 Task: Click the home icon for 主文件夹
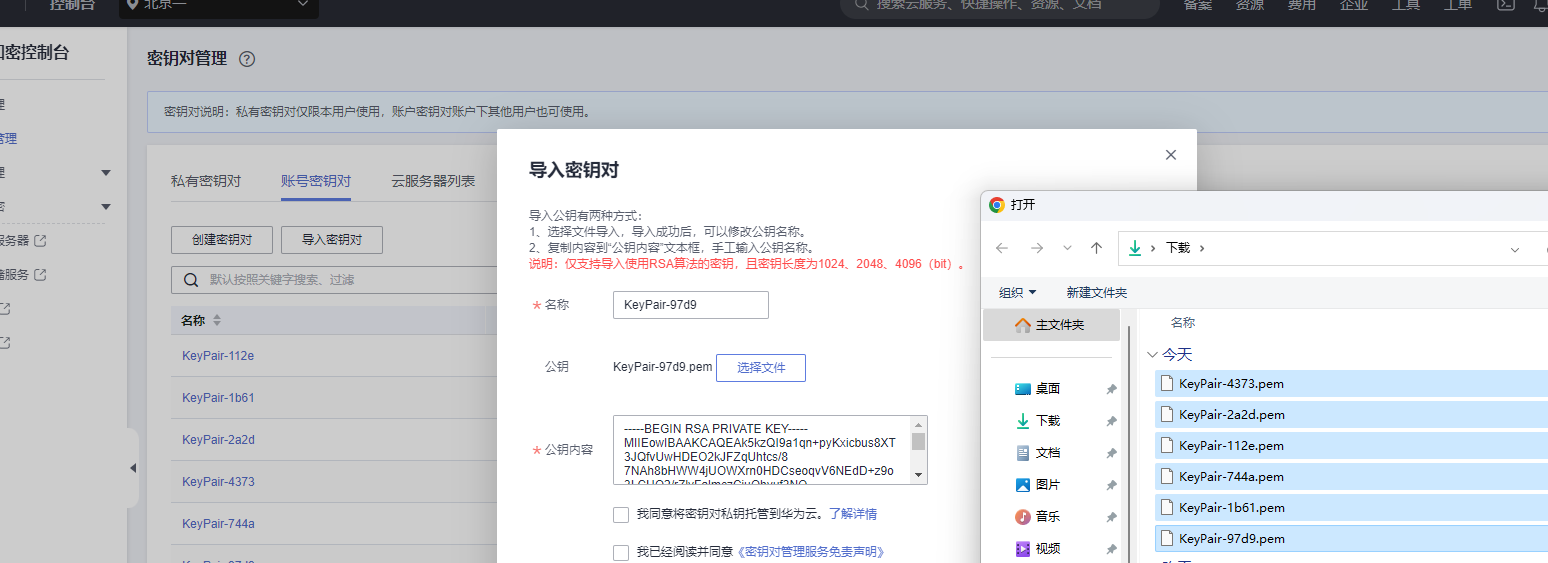(x=1023, y=325)
